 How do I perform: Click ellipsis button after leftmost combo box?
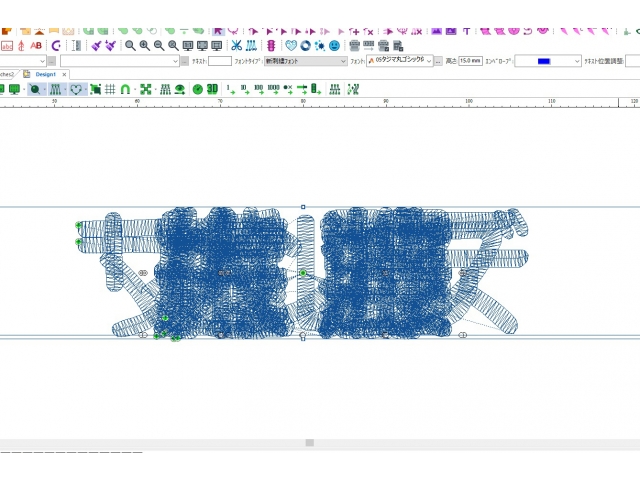coord(51,61)
